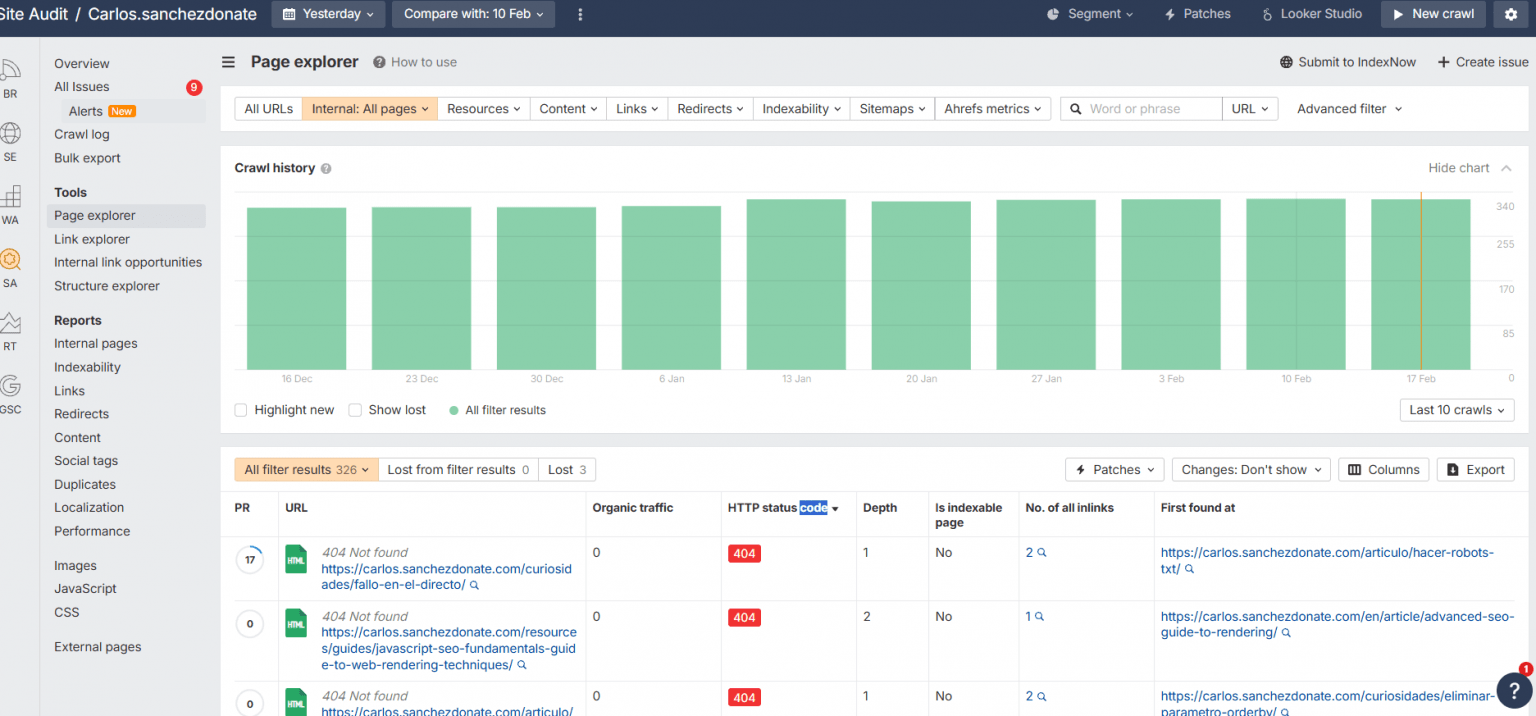Click the Export button
Viewport: 1536px width, 716px height.
click(x=1475, y=470)
